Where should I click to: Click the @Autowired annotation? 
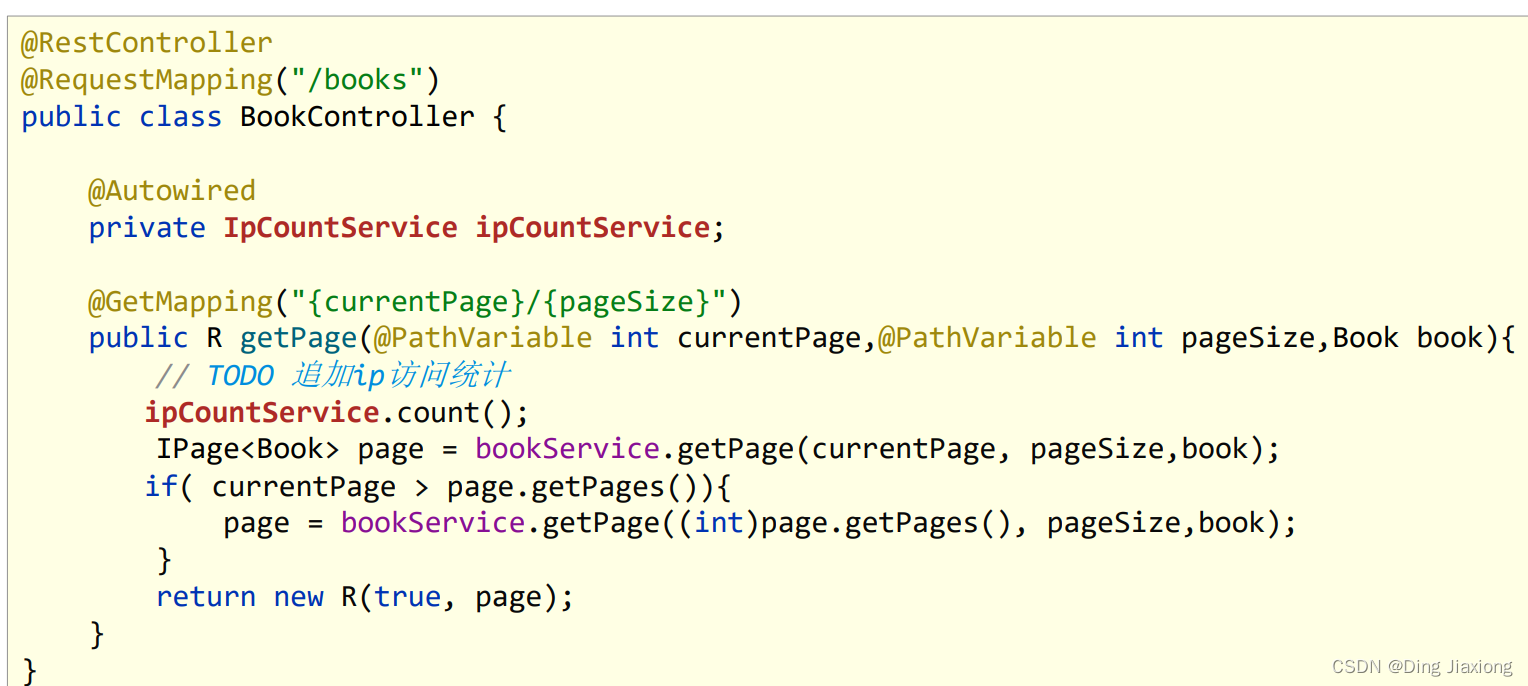172,190
